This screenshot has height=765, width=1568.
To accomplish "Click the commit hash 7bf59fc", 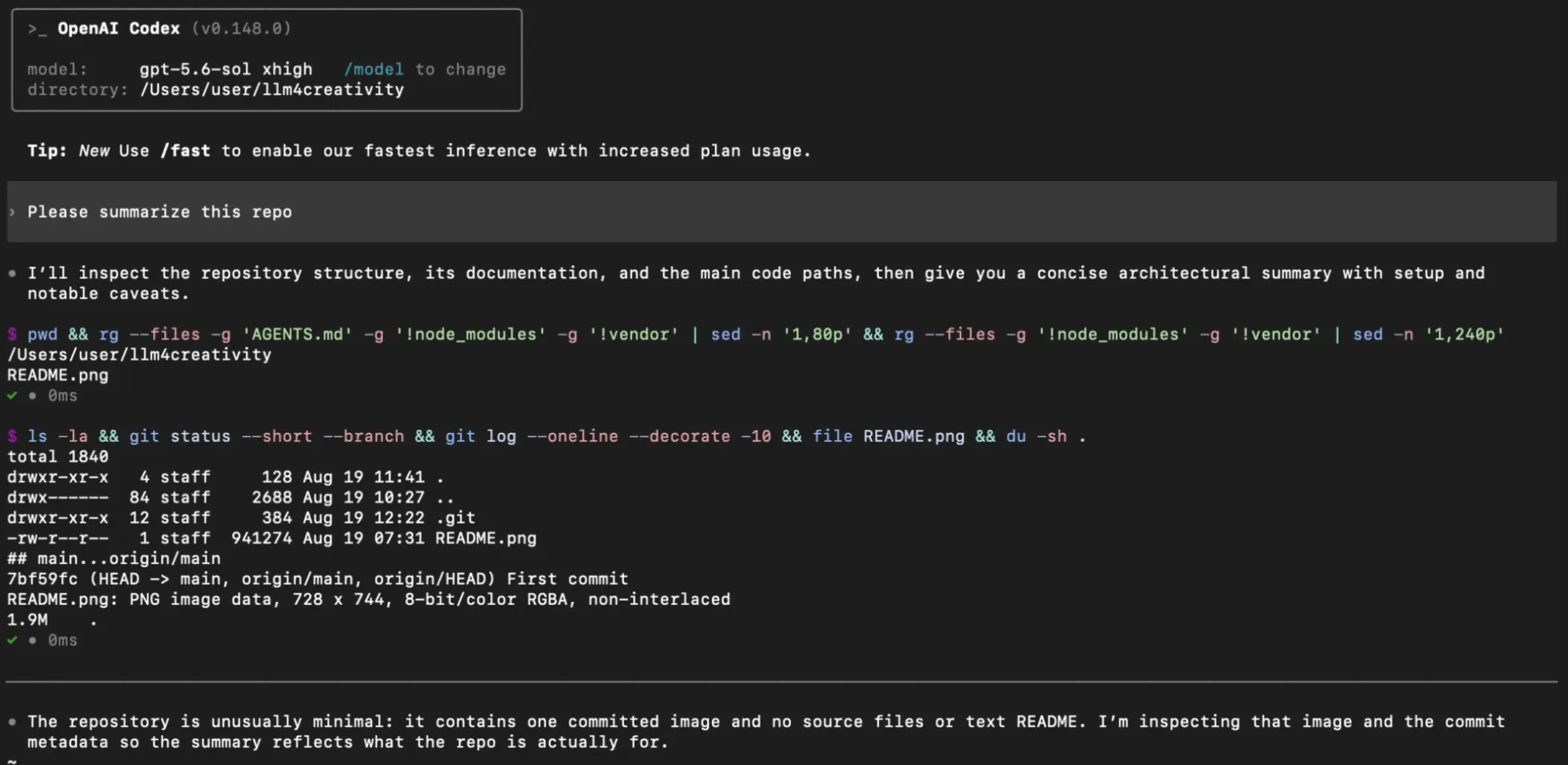I will pos(42,579).
